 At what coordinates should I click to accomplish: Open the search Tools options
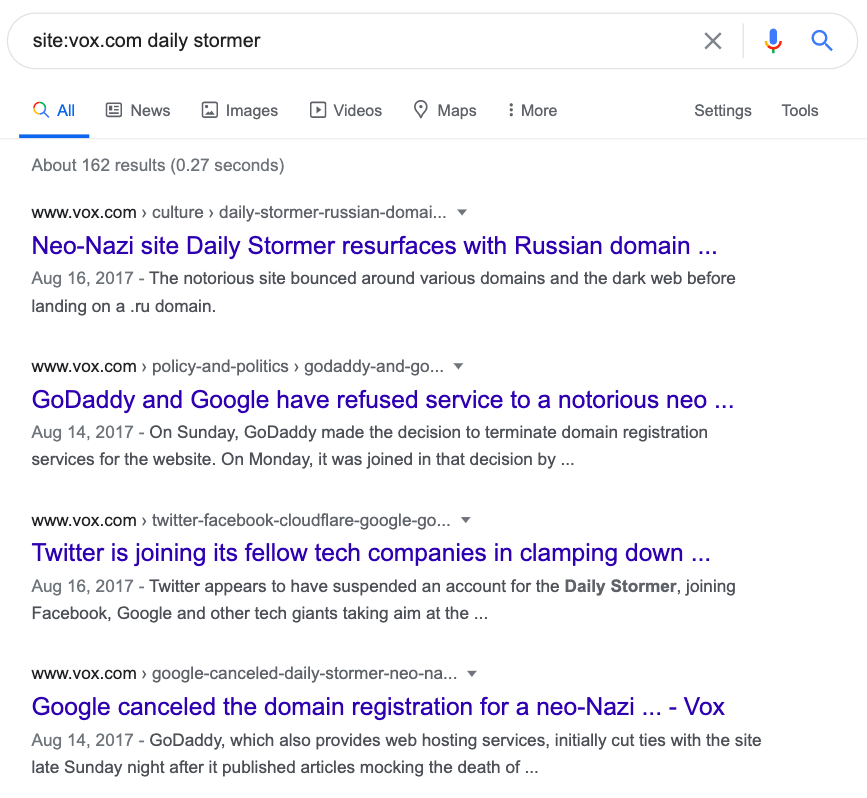point(800,111)
